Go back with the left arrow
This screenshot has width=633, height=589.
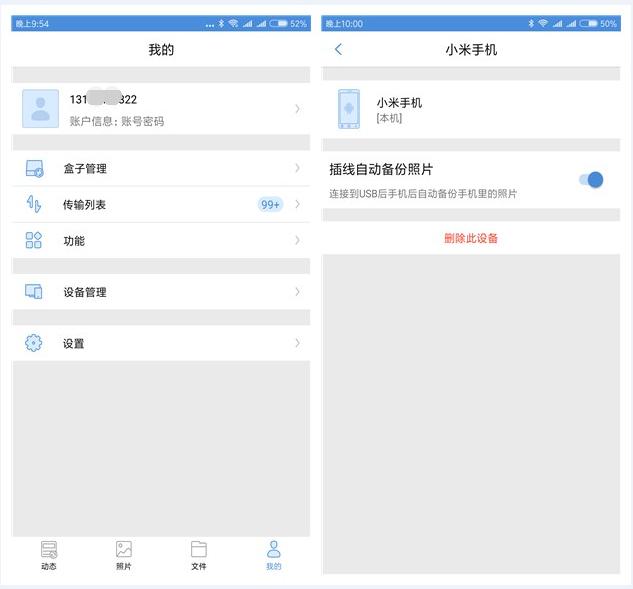tap(338, 49)
